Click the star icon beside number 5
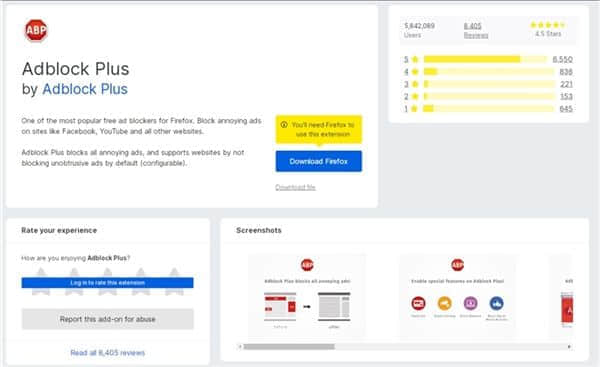This screenshot has width=600, height=367. (x=415, y=59)
